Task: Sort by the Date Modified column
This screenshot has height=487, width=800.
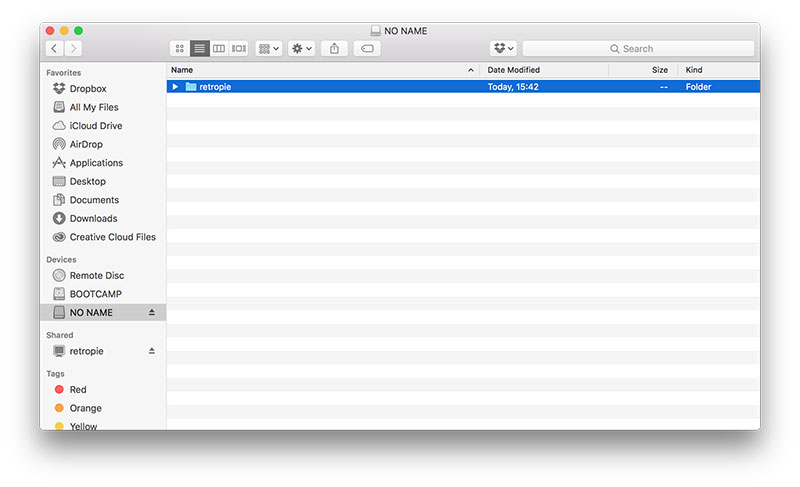Action: tap(513, 70)
